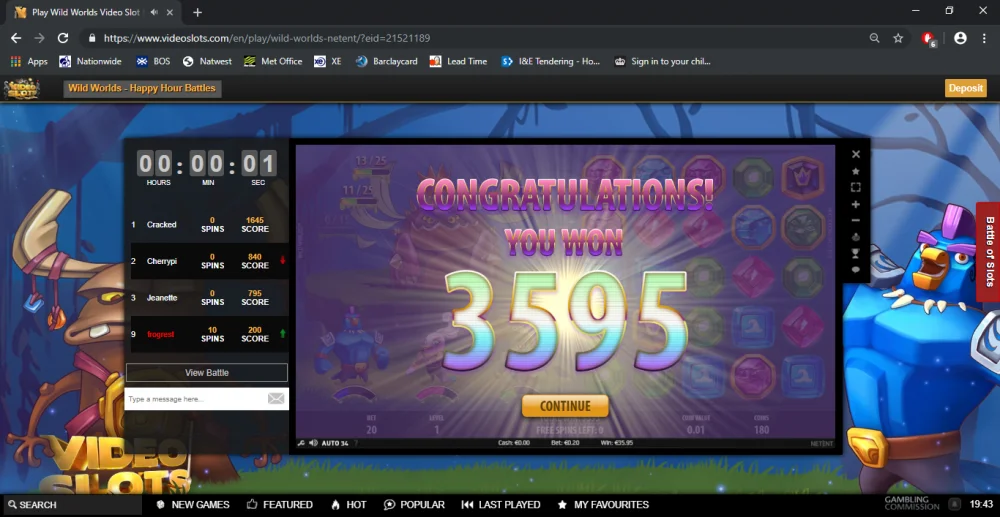The height and width of the screenshot is (517, 1000).
Task: Click the Wild Worlds - Happy Hour Battles title
Action: point(142,89)
